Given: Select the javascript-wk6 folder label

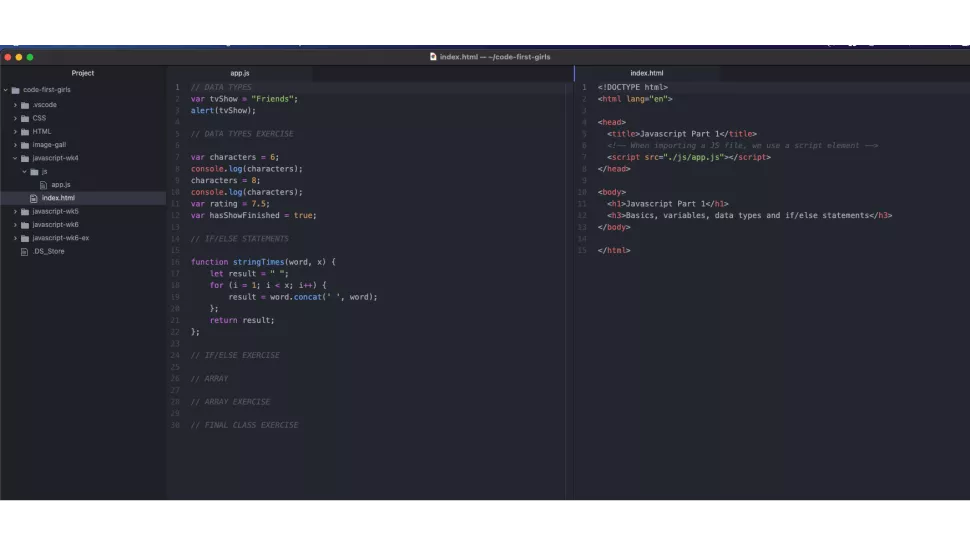Looking at the screenshot, I should (x=55, y=225).
